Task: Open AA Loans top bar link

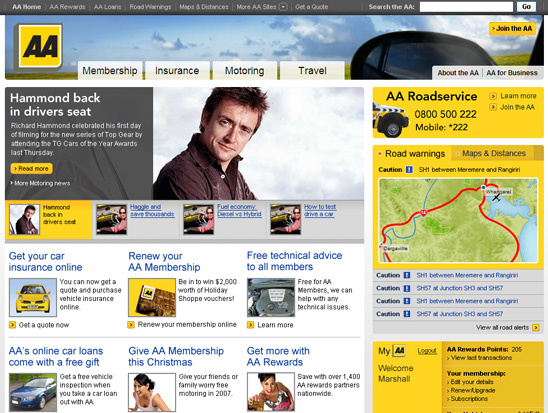Action: pyautogui.click(x=107, y=7)
